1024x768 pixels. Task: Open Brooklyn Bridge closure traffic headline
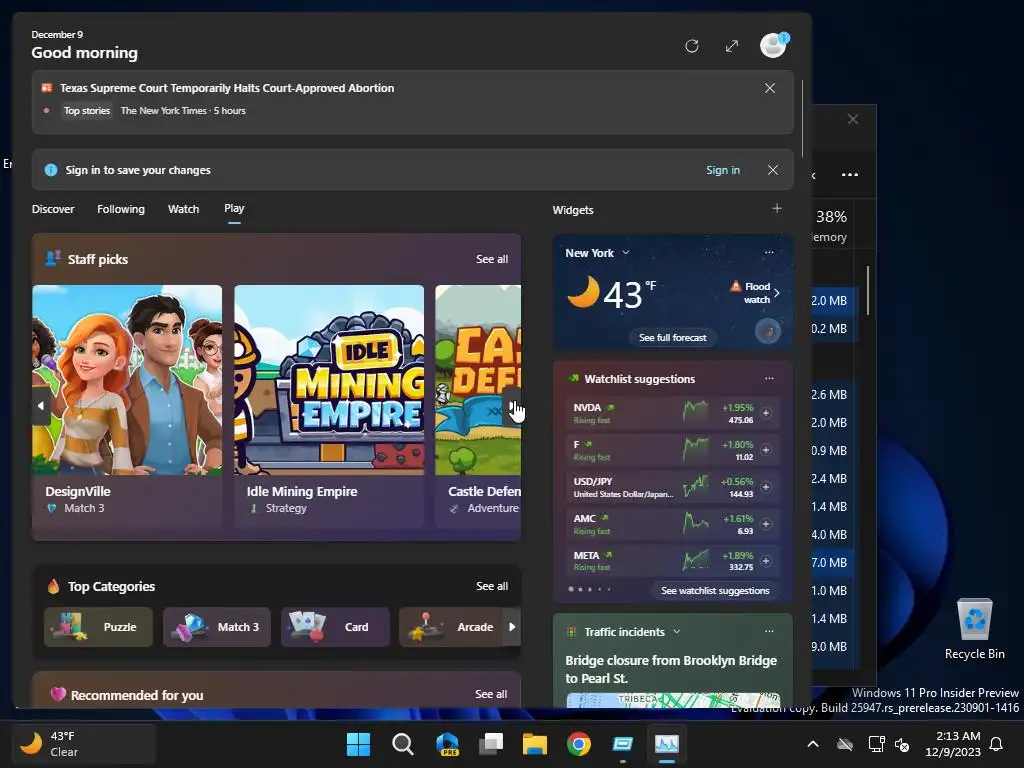(671, 669)
